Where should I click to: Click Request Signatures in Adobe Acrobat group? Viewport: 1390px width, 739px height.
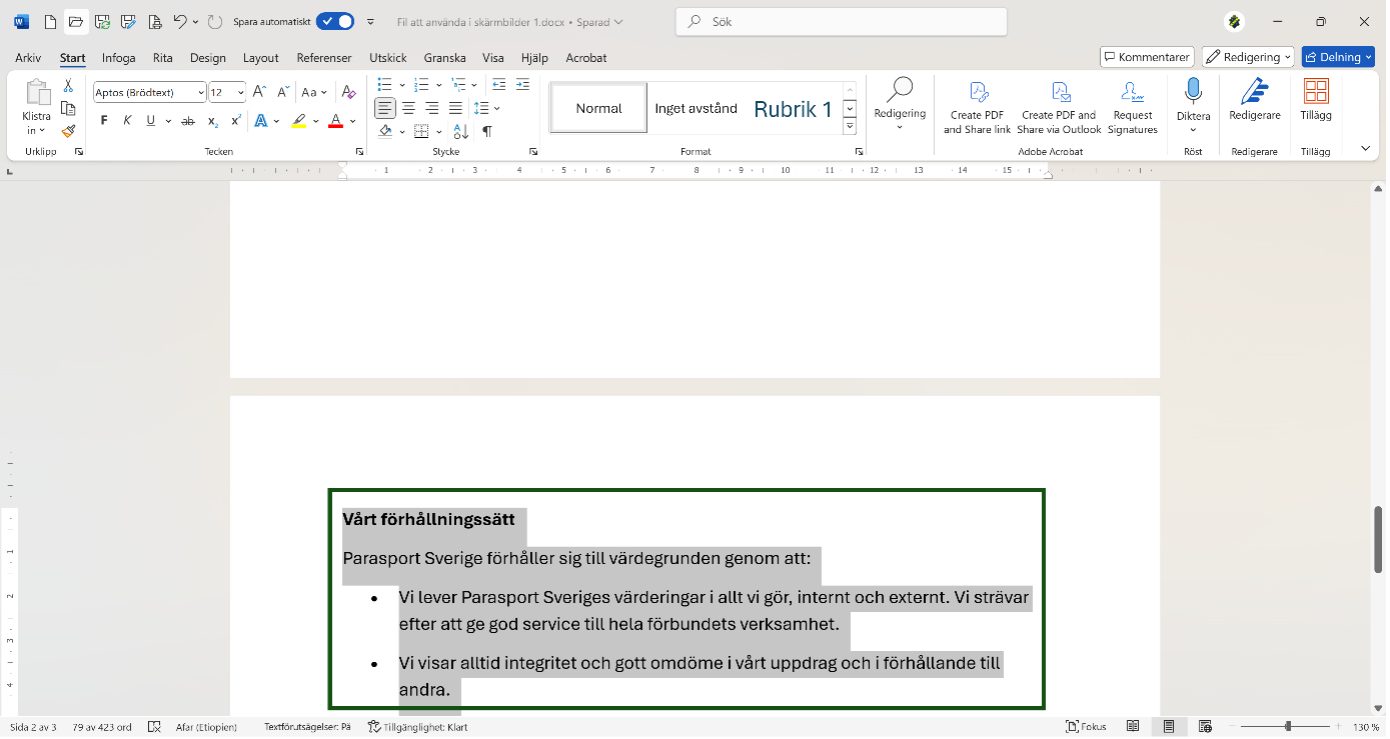[1132, 108]
